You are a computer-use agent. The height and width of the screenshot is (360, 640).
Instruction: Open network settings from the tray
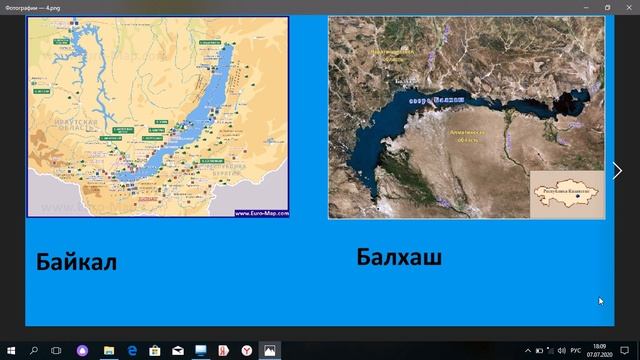coord(551,351)
